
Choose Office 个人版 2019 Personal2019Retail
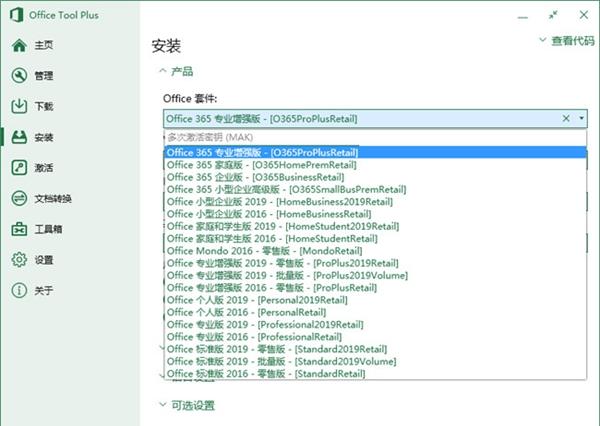pyautogui.click(x=375, y=300)
